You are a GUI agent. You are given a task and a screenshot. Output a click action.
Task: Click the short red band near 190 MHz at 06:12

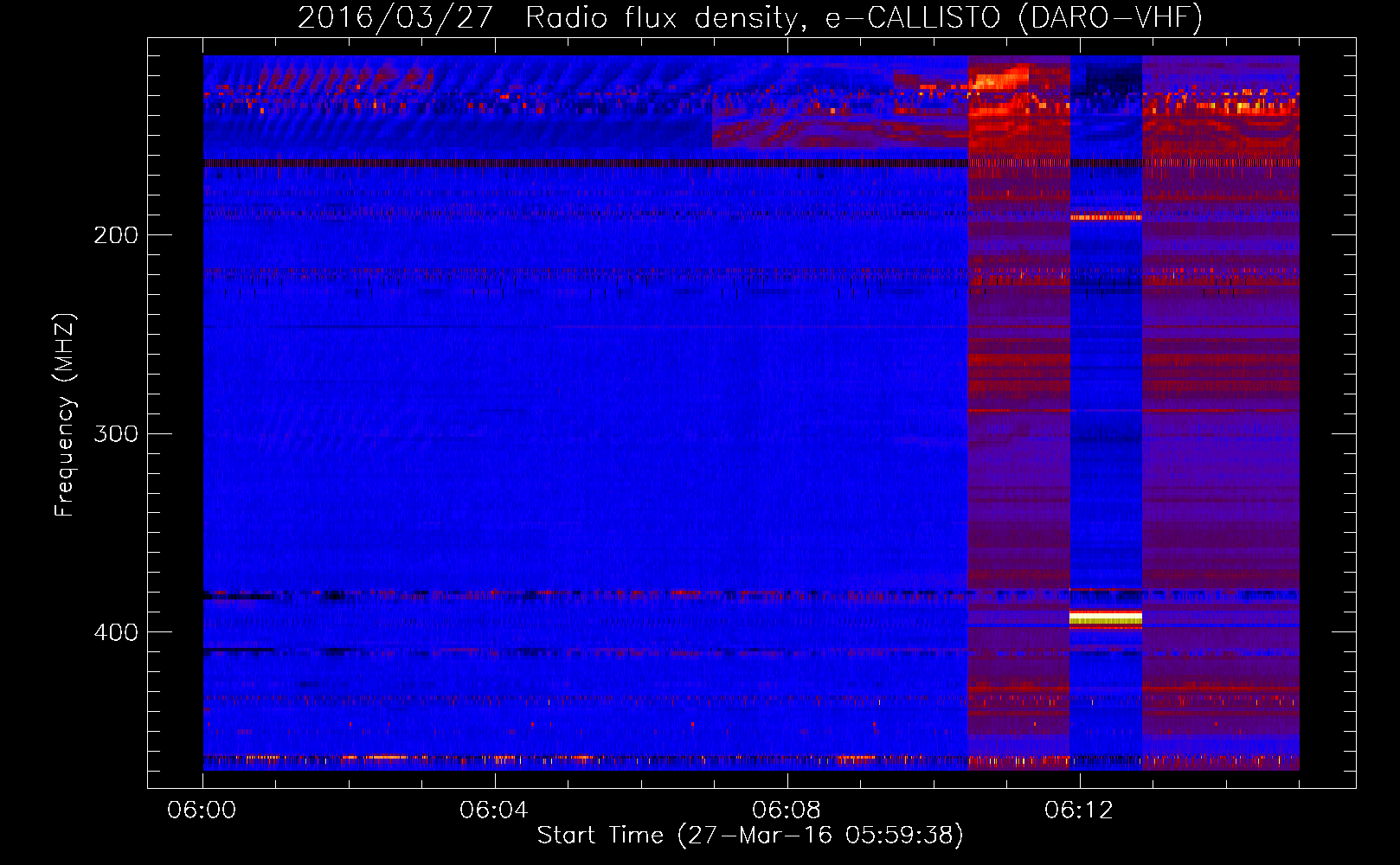[1106, 217]
